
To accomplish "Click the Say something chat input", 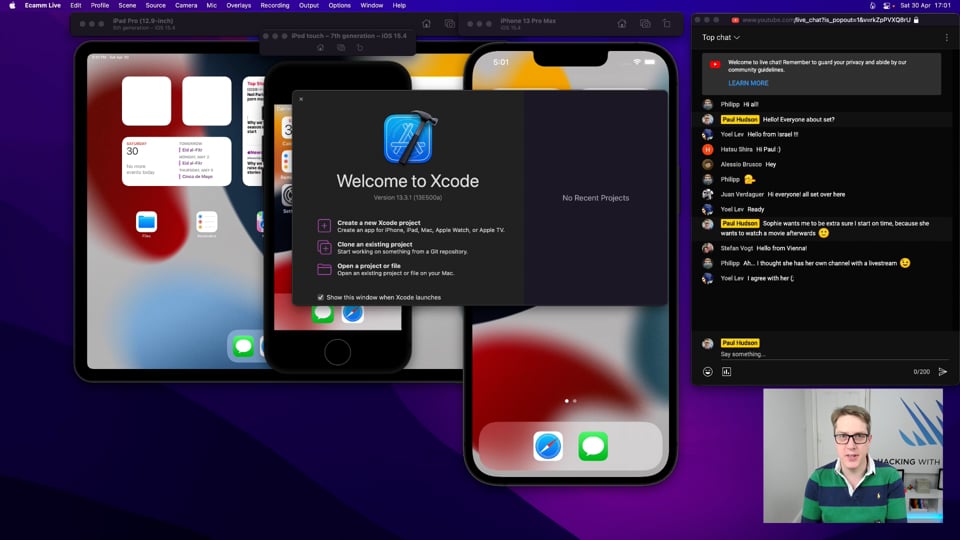I will coord(833,354).
